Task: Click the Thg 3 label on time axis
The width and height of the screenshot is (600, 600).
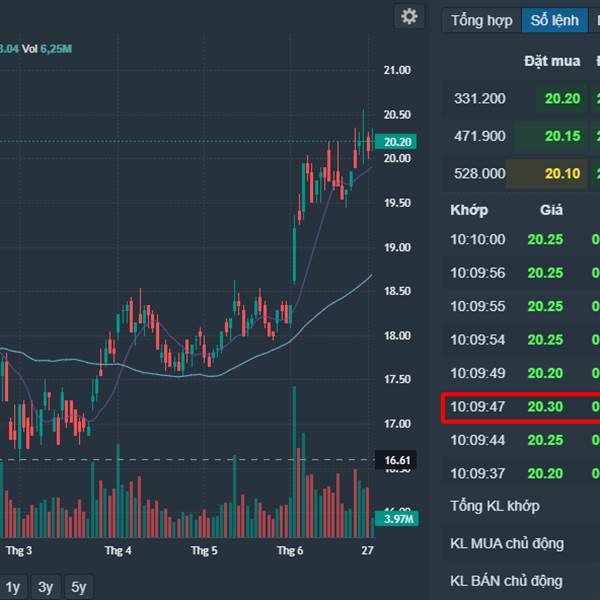Action: pyautogui.click(x=19, y=551)
